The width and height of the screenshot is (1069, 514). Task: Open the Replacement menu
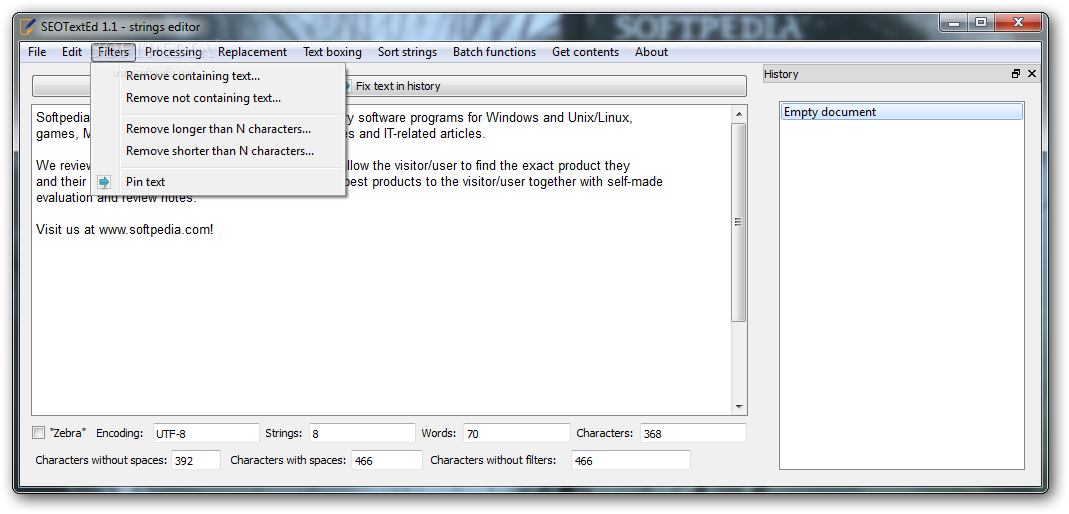click(252, 52)
